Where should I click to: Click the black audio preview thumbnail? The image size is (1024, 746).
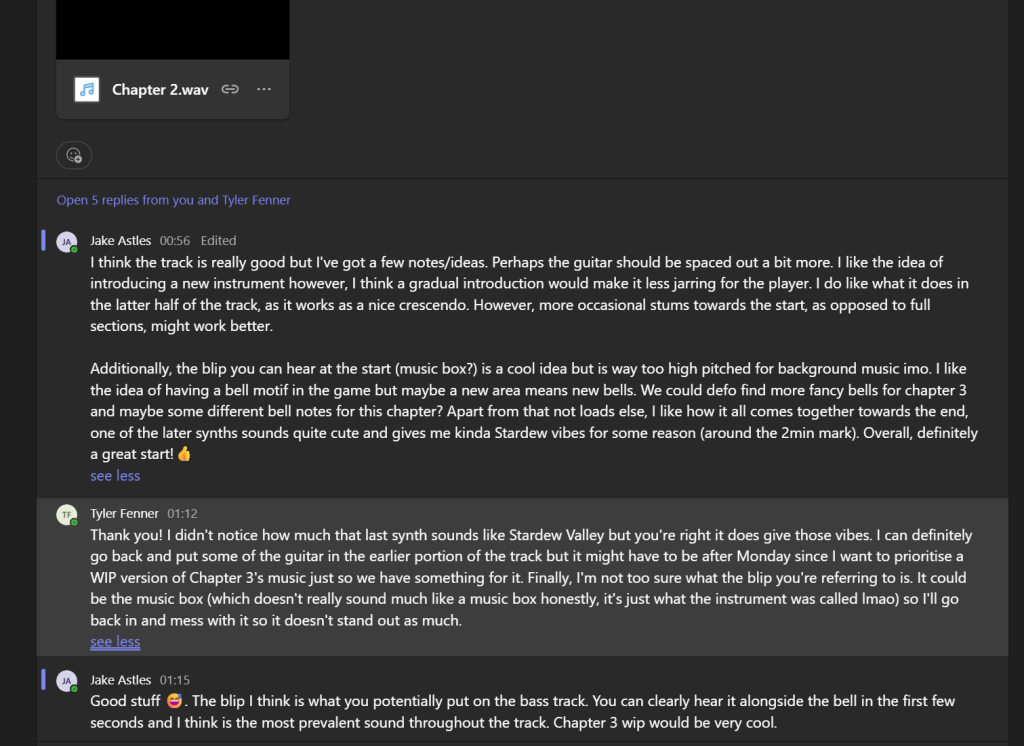172,29
